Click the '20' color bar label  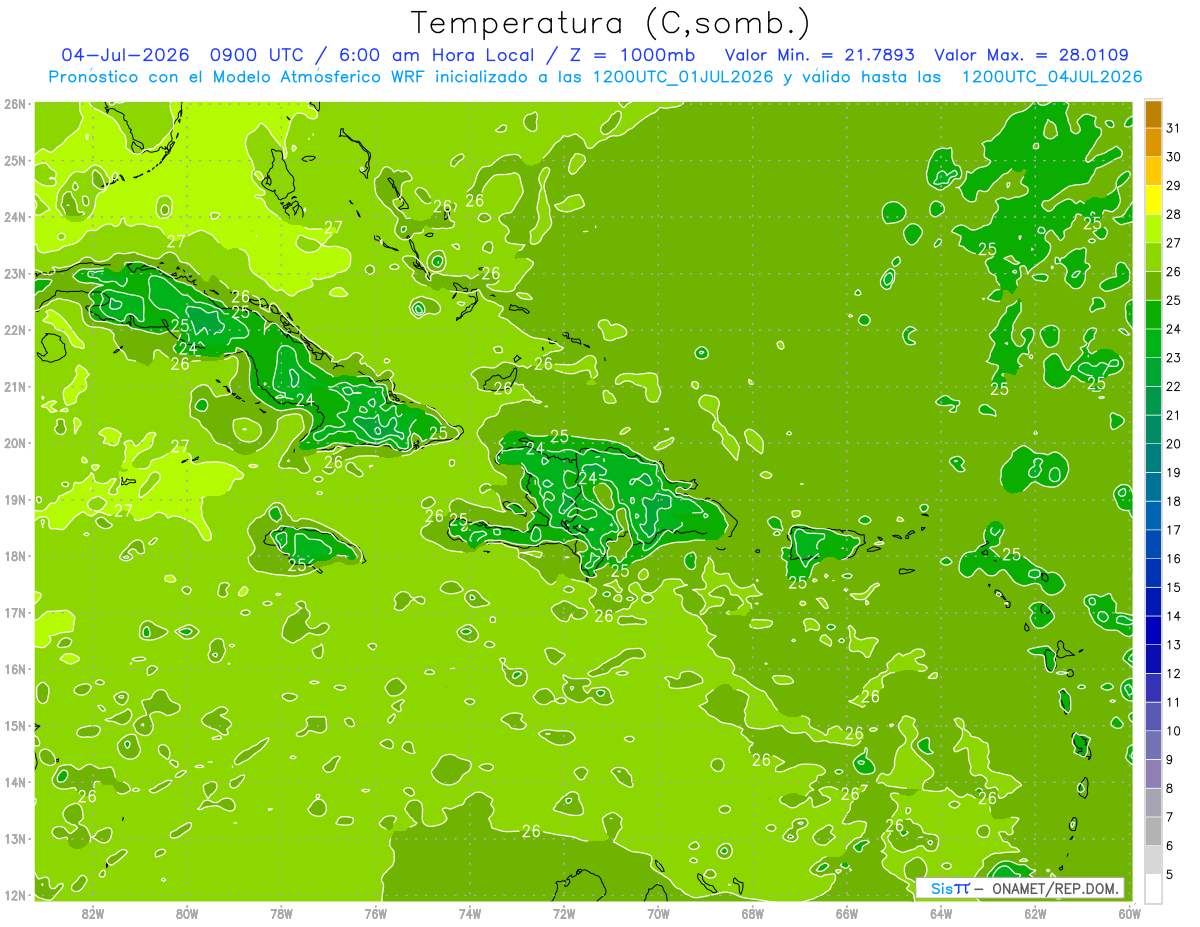pyautogui.click(x=1173, y=444)
